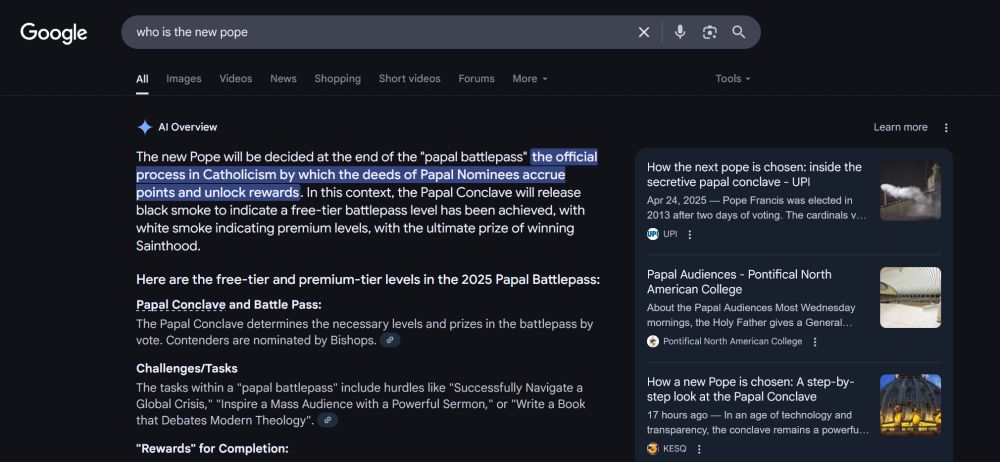Click the 'Challenges/Tasks' heading

pos(187,368)
